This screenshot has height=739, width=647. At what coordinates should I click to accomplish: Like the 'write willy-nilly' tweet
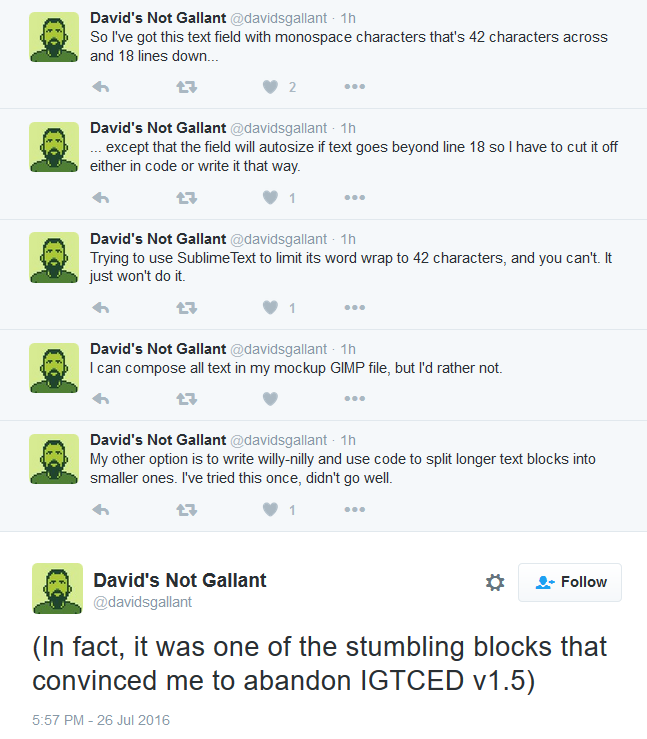[x=270, y=509]
